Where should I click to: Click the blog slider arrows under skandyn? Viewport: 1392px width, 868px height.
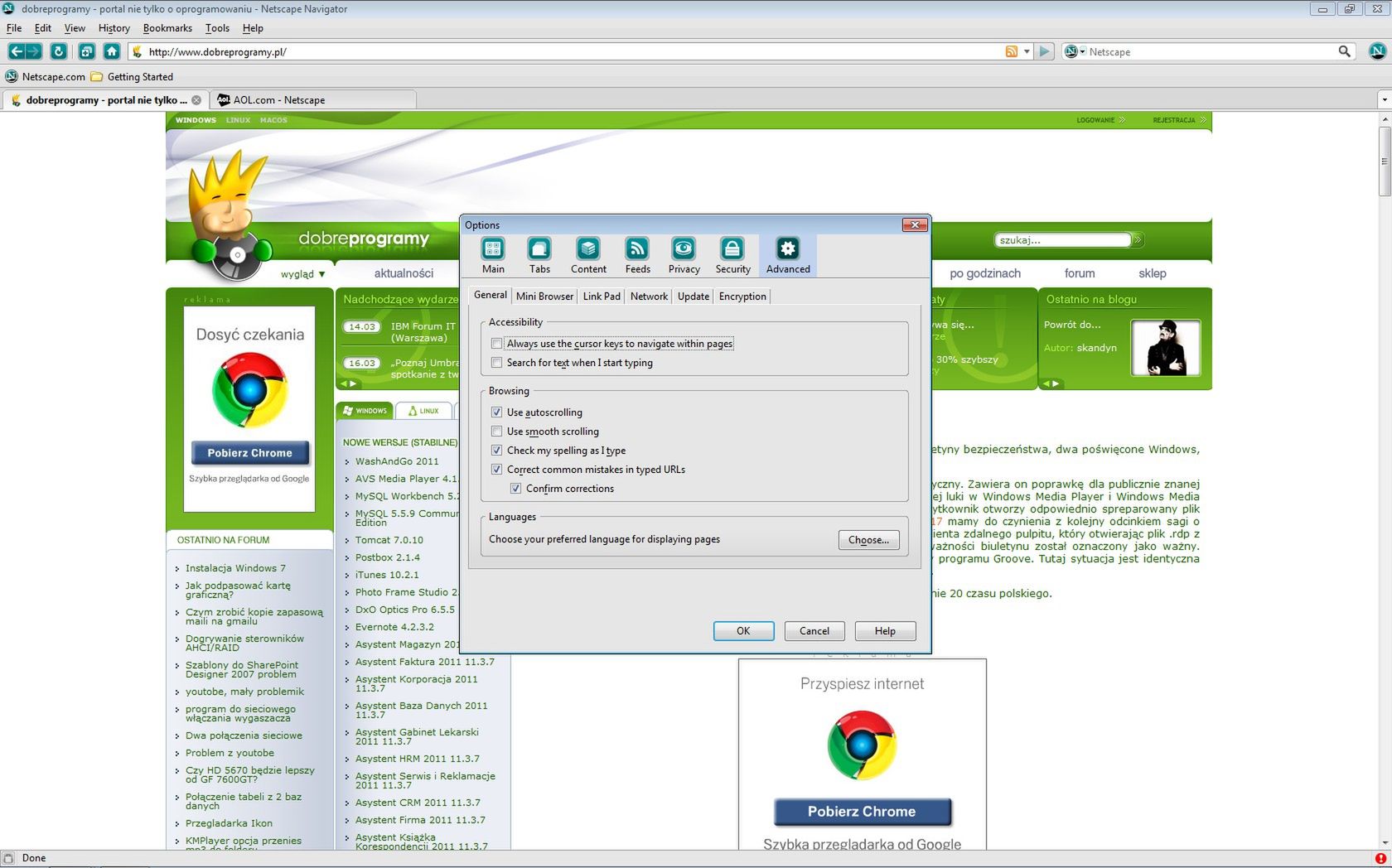1051,383
